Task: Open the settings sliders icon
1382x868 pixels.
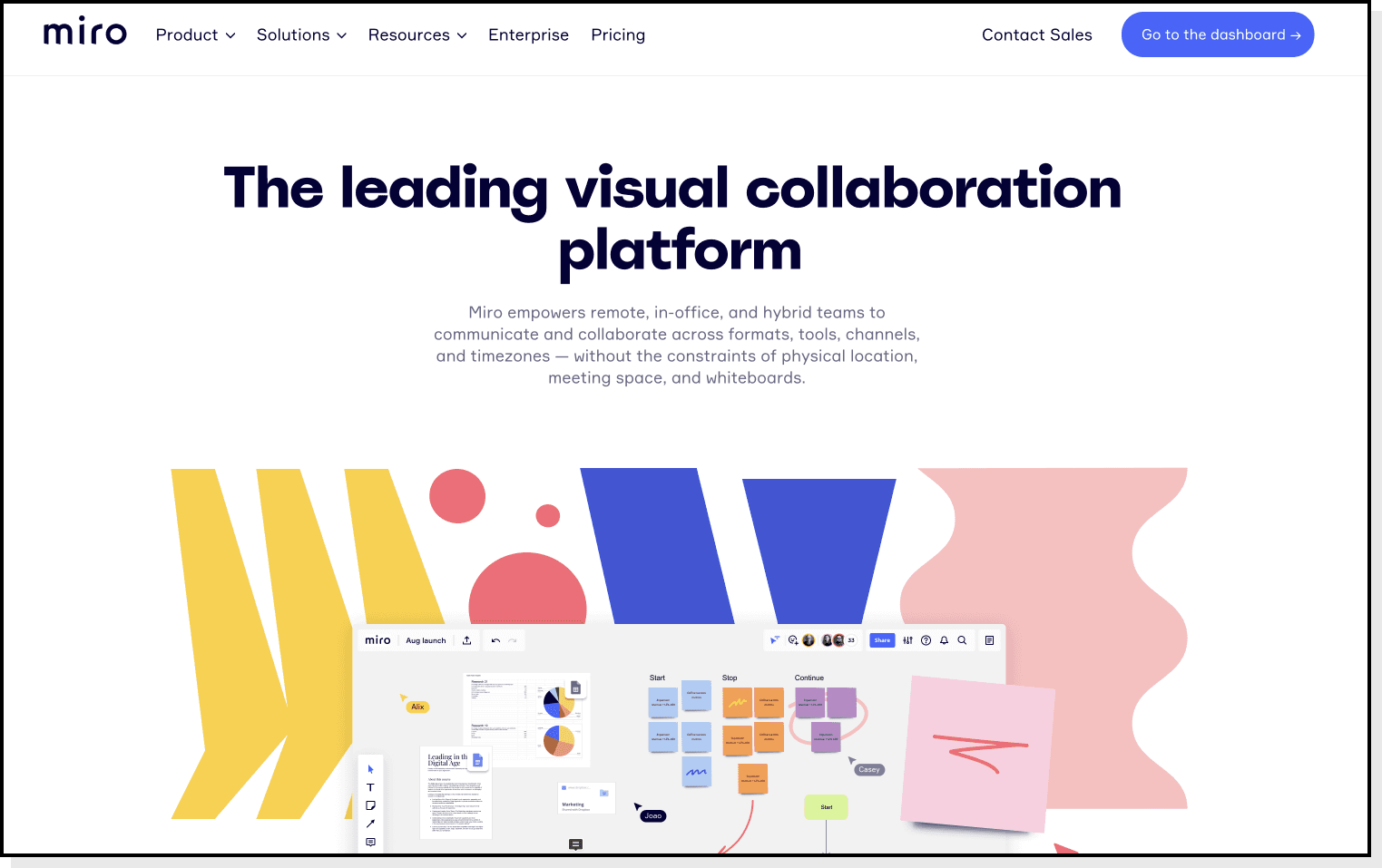Action: [907, 640]
